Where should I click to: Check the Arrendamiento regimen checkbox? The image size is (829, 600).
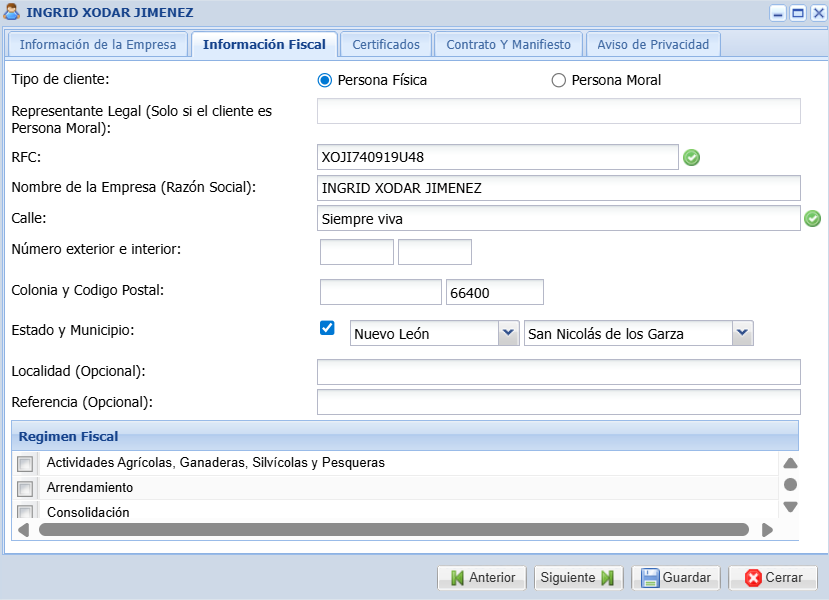click(x=25, y=488)
